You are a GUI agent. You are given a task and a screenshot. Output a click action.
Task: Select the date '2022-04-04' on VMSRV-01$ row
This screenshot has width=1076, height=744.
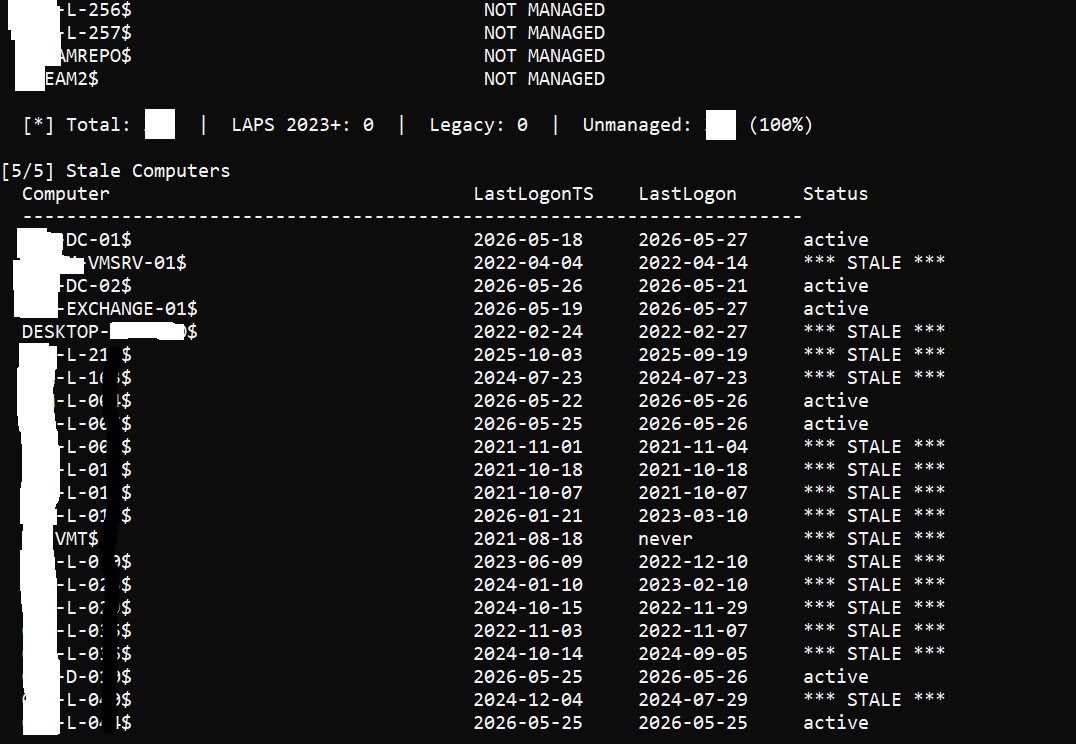coord(528,263)
